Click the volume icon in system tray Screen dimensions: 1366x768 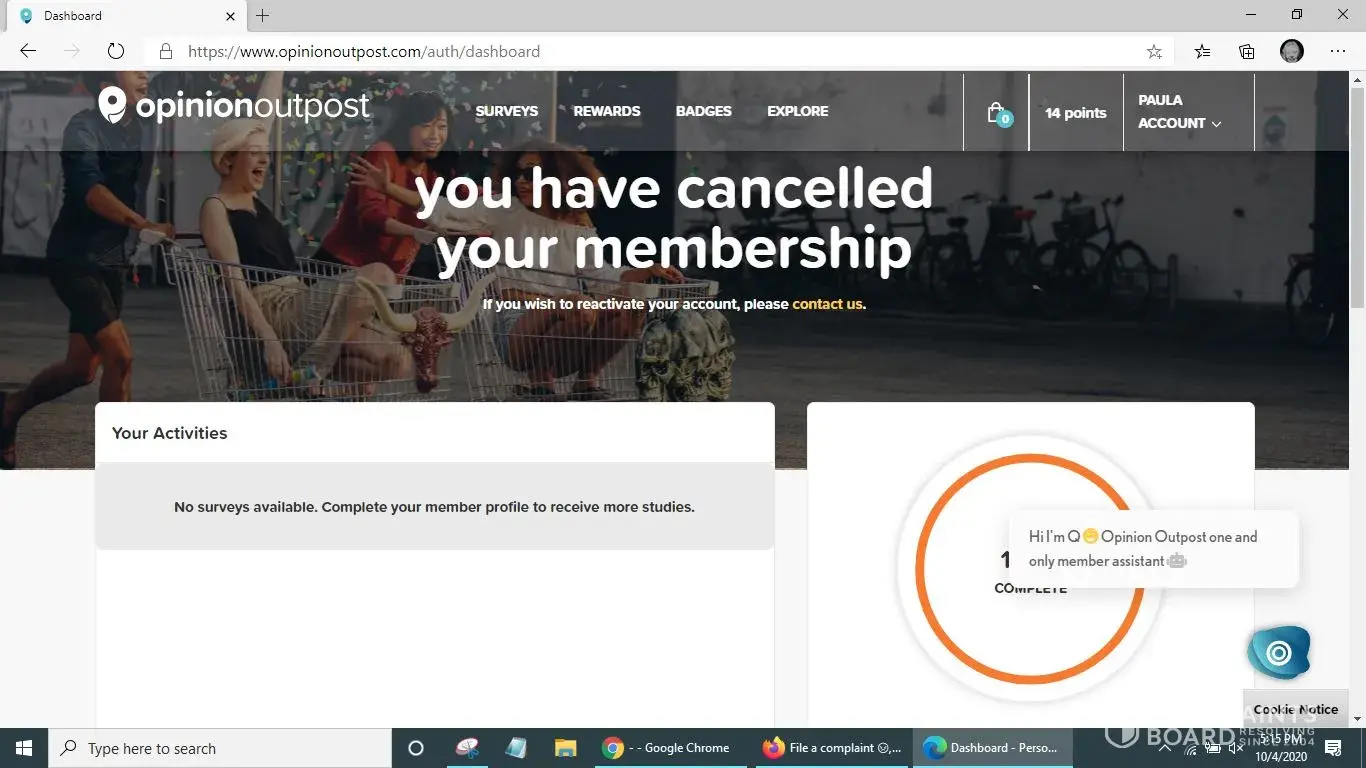[x=1235, y=748]
